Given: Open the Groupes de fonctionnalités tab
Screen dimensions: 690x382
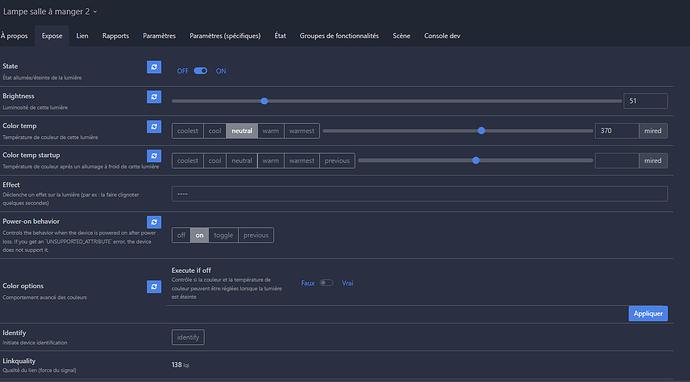Looking at the screenshot, I should click(x=339, y=36).
